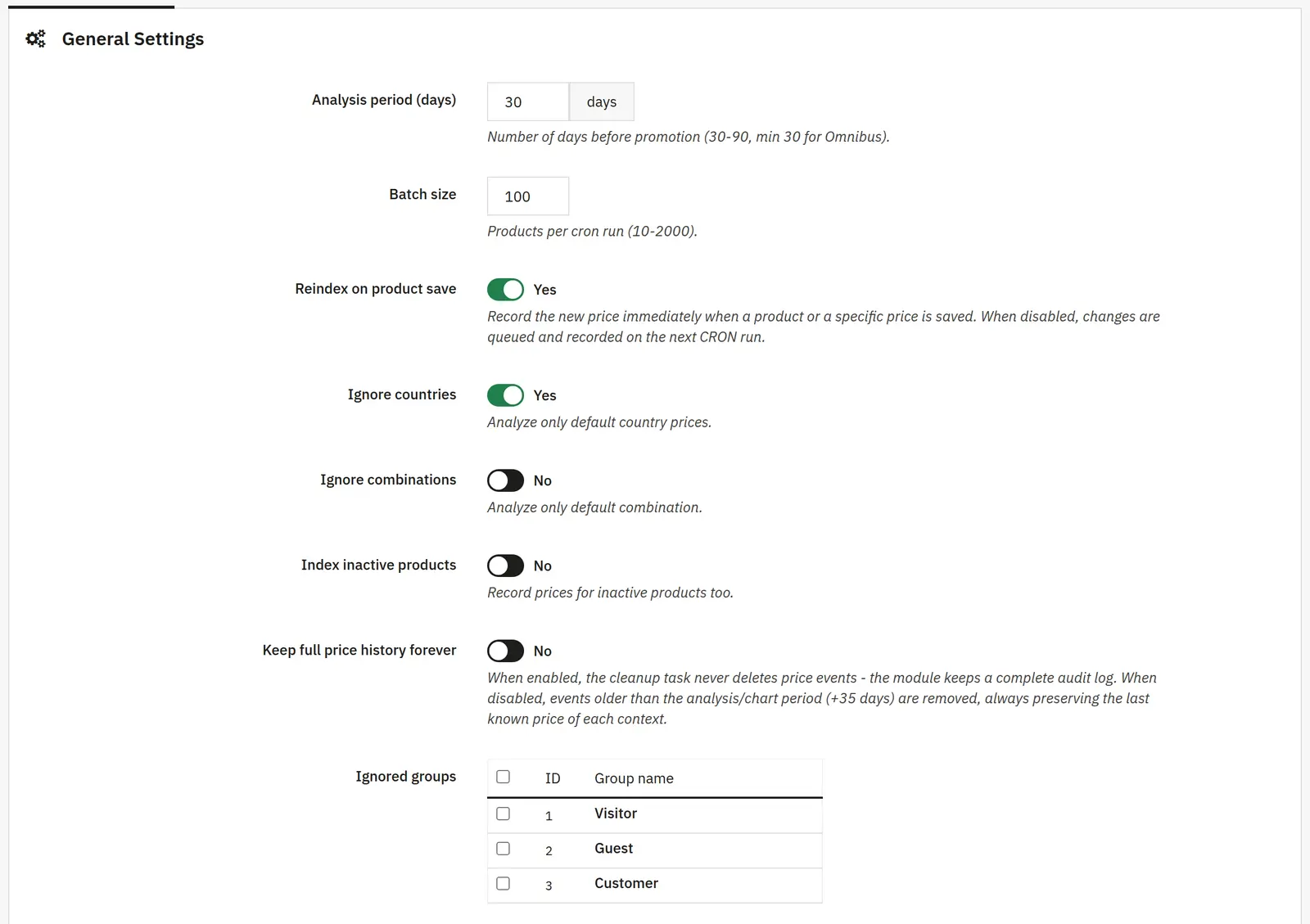The height and width of the screenshot is (924, 1310).
Task: Disable the Reindex on product save toggle
Action: 505,290
